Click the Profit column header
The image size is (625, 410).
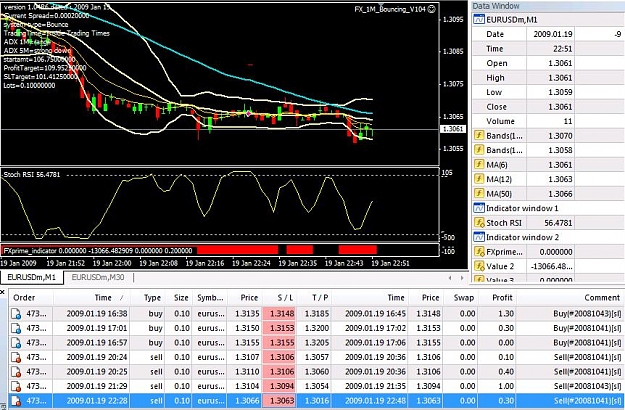(x=502, y=298)
